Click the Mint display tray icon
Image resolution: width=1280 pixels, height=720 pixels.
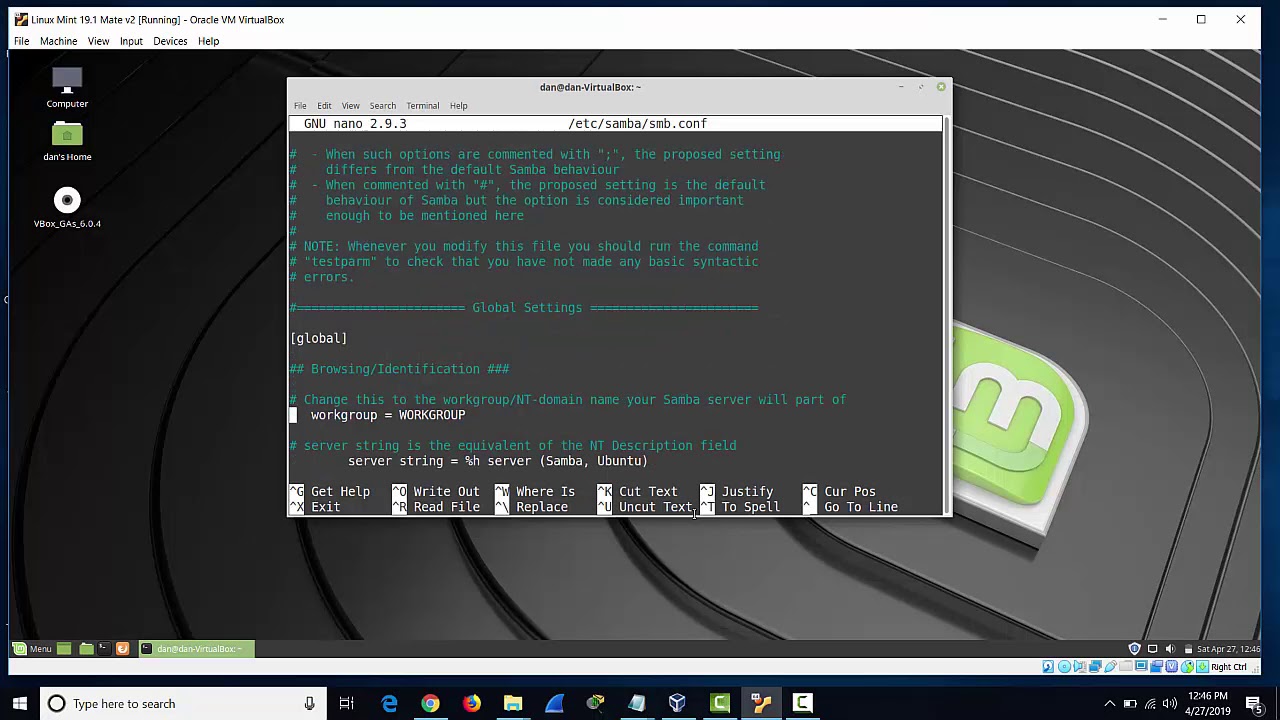pyautogui.click(x=1152, y=649)
